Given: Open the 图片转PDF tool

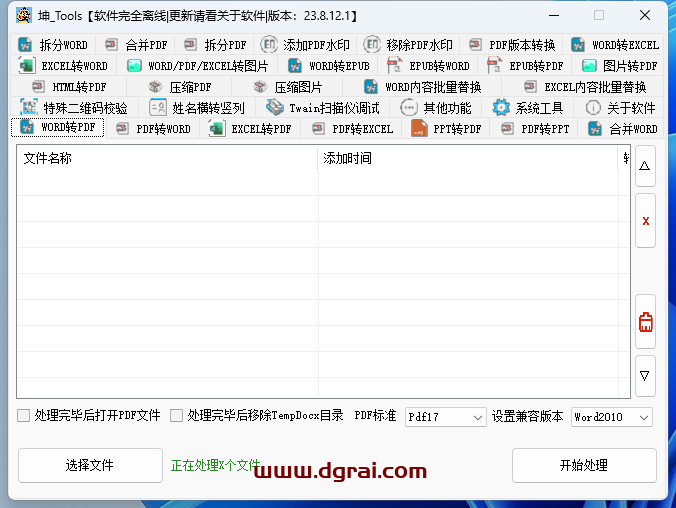Looking at the screenshot, I should [x=619, y=66].
